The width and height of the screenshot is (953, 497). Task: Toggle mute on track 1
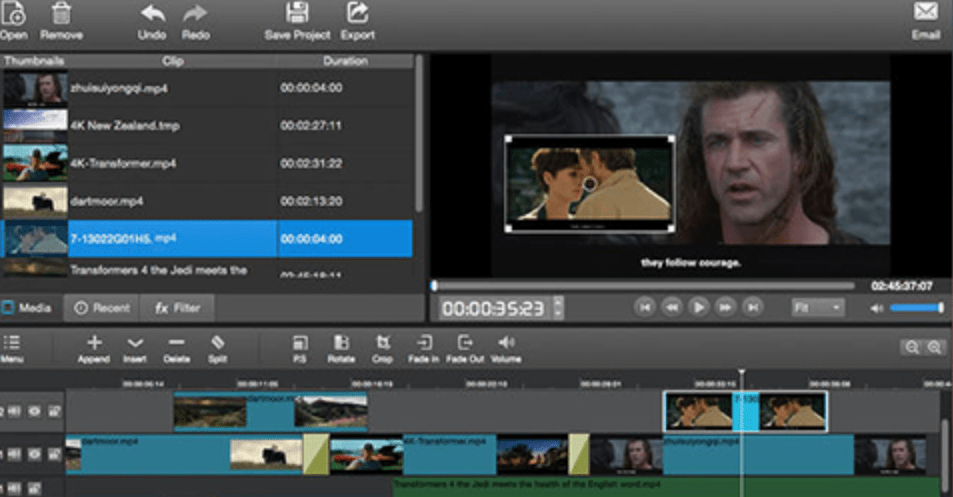(15, 454)
